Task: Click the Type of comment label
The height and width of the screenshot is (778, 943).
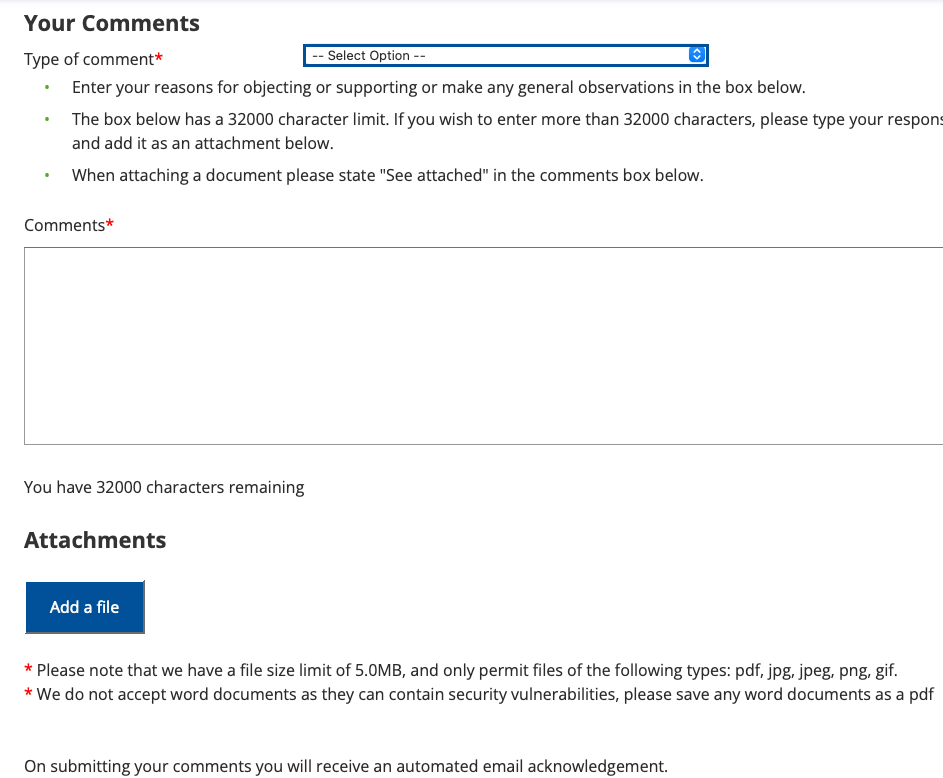Action: (x=89, y=59)
